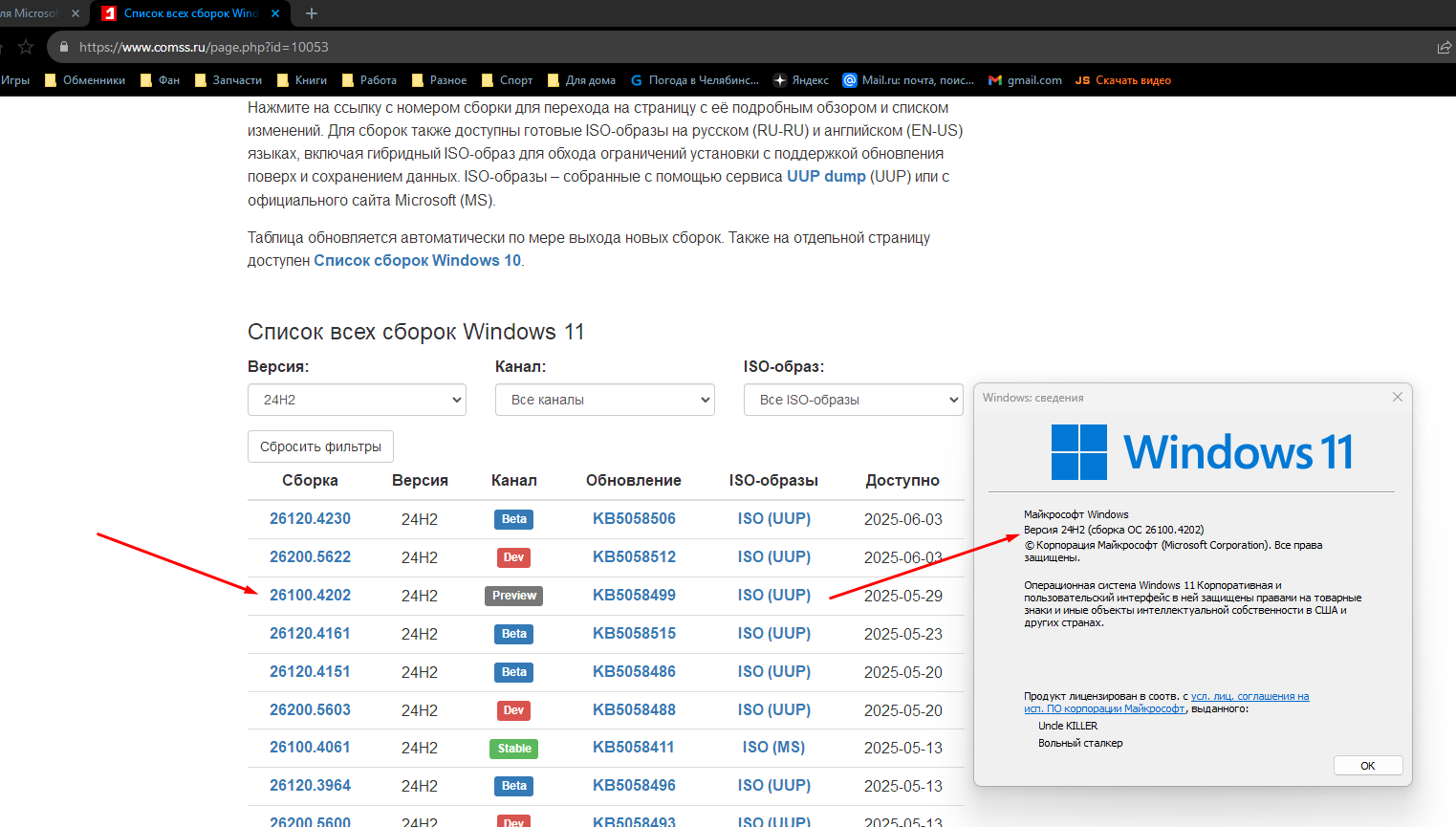Follow the UUP dump link
Viewport: 1456px width, 827px height.
pos(826,177)
